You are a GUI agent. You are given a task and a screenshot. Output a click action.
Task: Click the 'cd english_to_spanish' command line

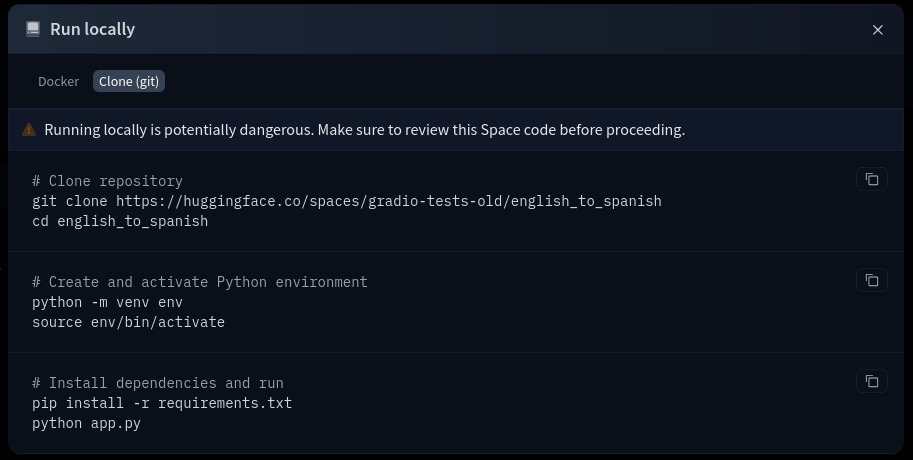120,221
